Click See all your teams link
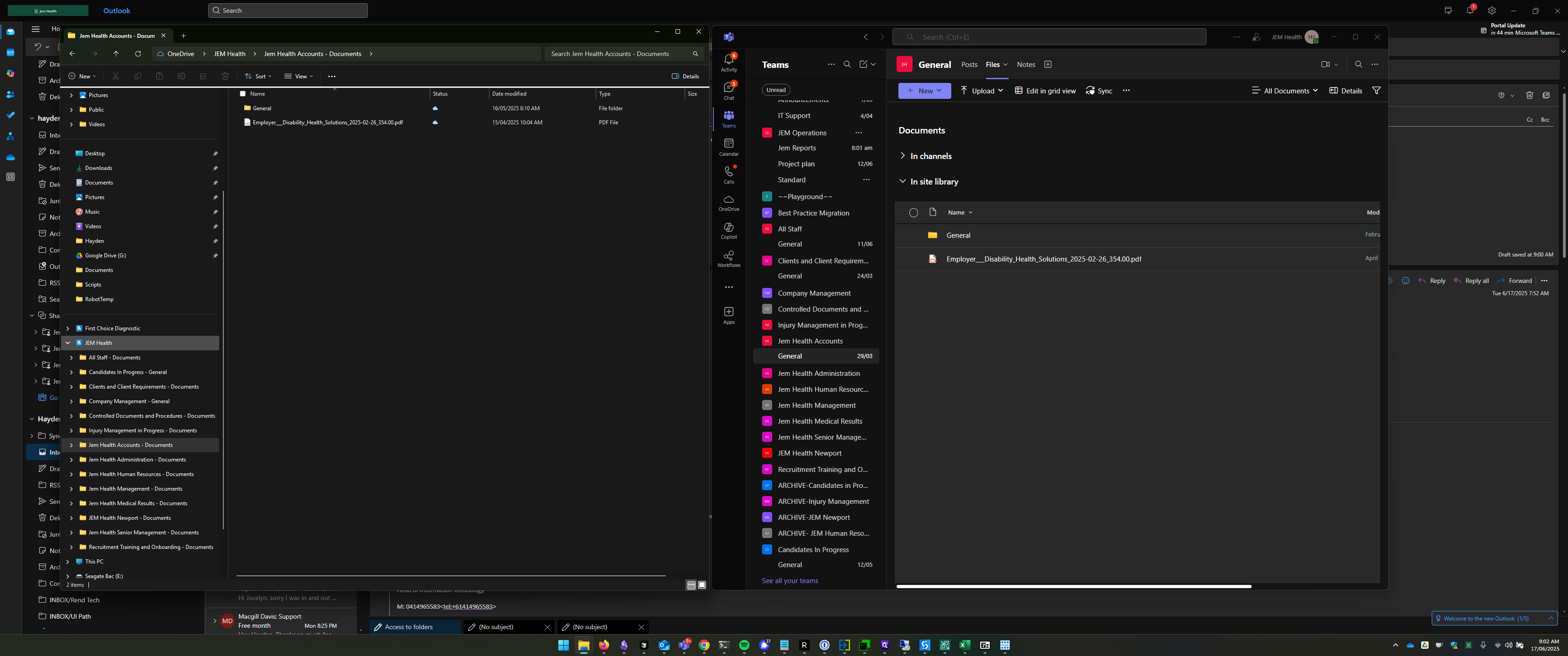The image size is (1568, 656). click(x=789, y=581)
